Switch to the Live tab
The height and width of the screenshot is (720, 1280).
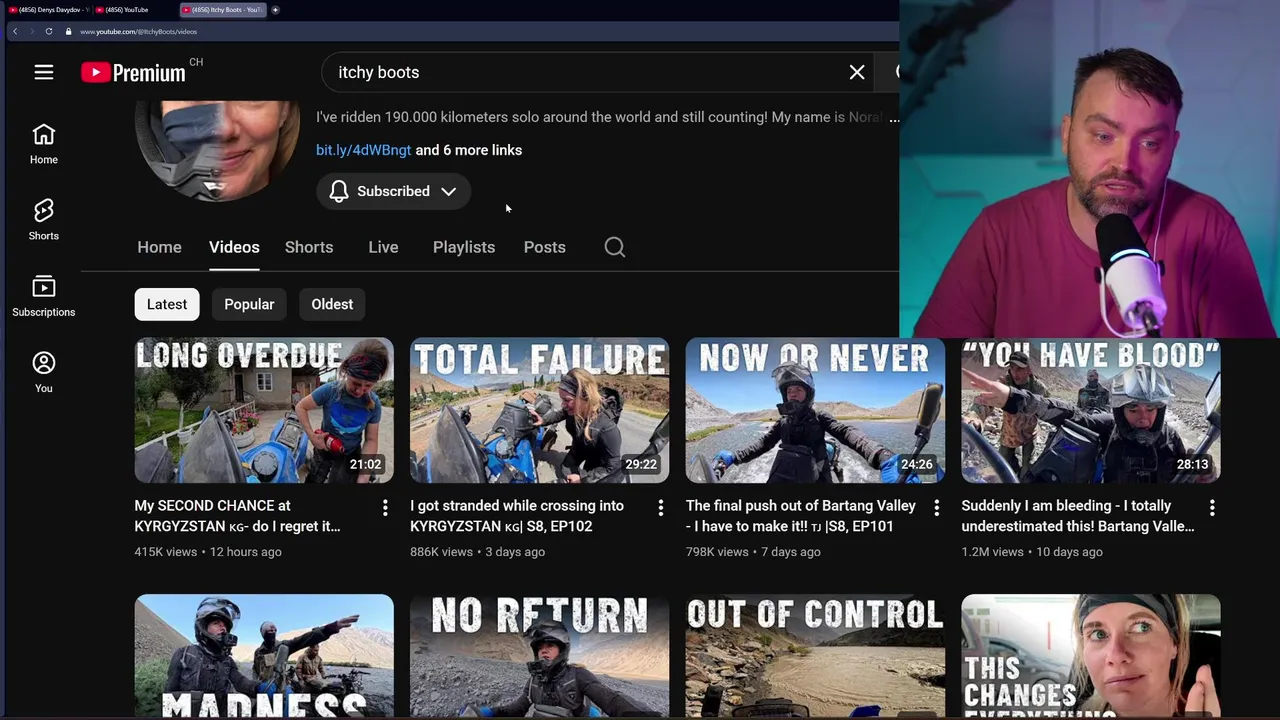[383, 247]
